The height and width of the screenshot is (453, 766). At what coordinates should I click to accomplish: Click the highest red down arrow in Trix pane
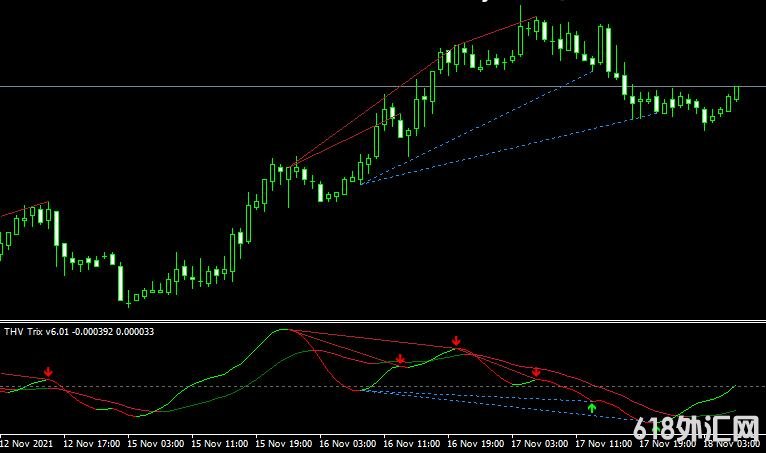pos(456,341)
